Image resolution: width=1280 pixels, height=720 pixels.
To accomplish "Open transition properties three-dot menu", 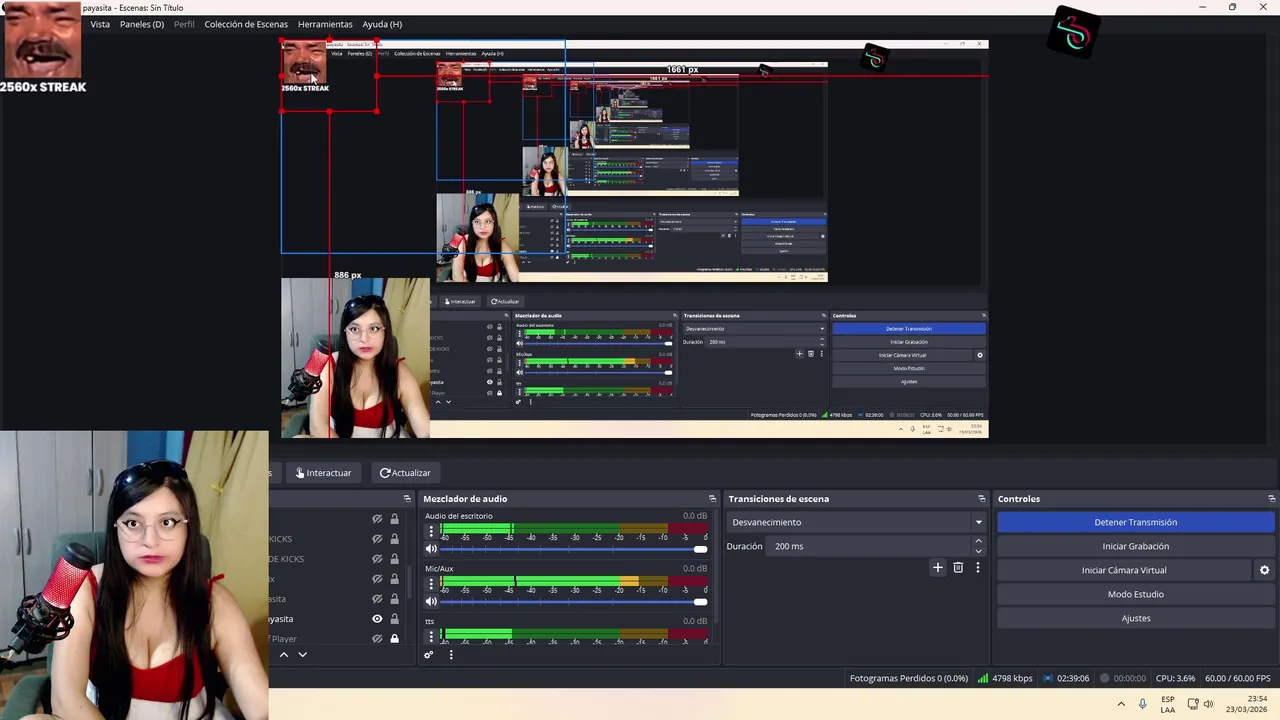I will tap(978, 568).
